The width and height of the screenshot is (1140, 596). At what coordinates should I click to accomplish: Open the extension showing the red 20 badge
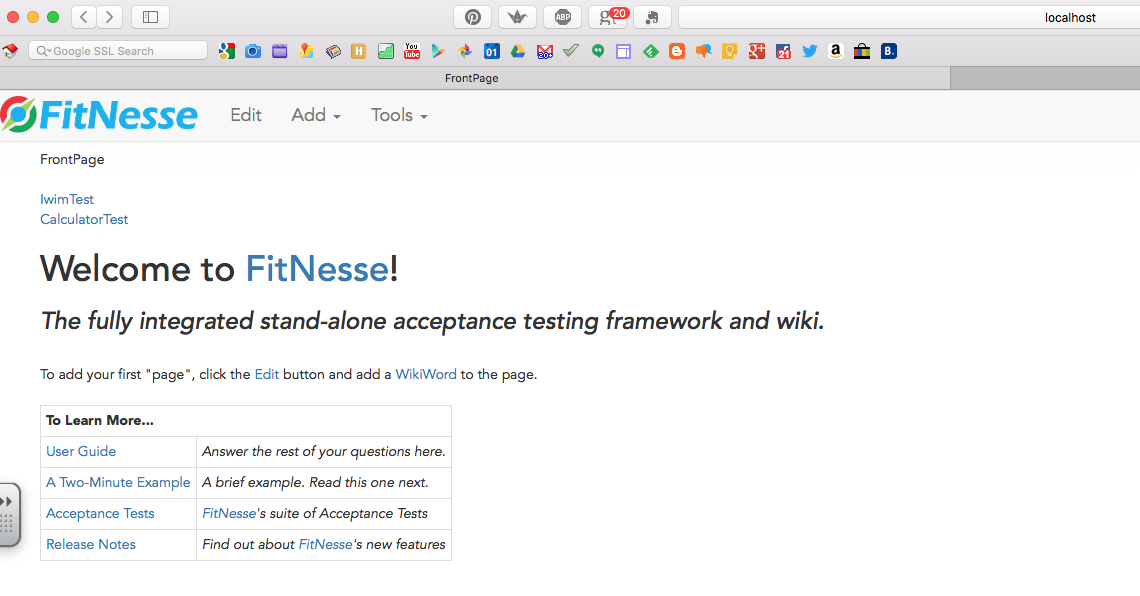608,17
